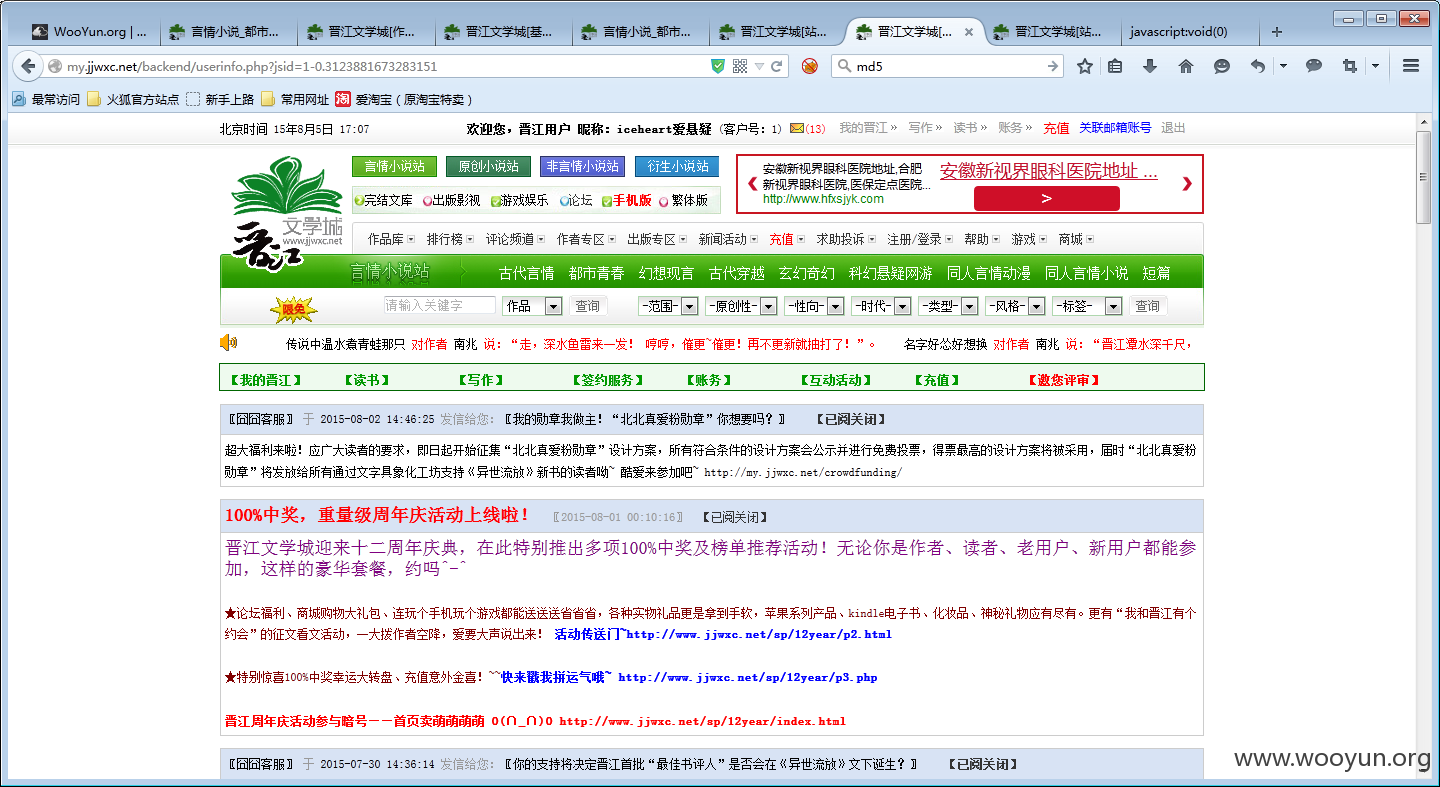
Task: Open the -性向- dropdown
Action: click(814, 306)
